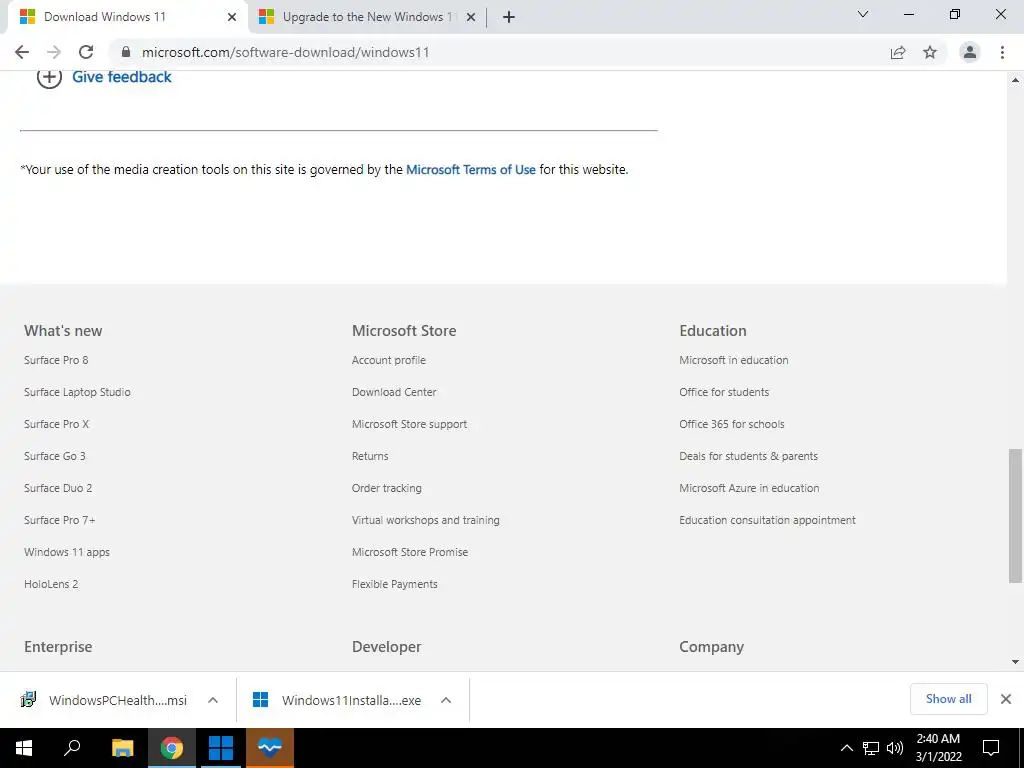Click the network icon in system tray
The width and height of the screenshot is (1024, 768).
point(871,748)
